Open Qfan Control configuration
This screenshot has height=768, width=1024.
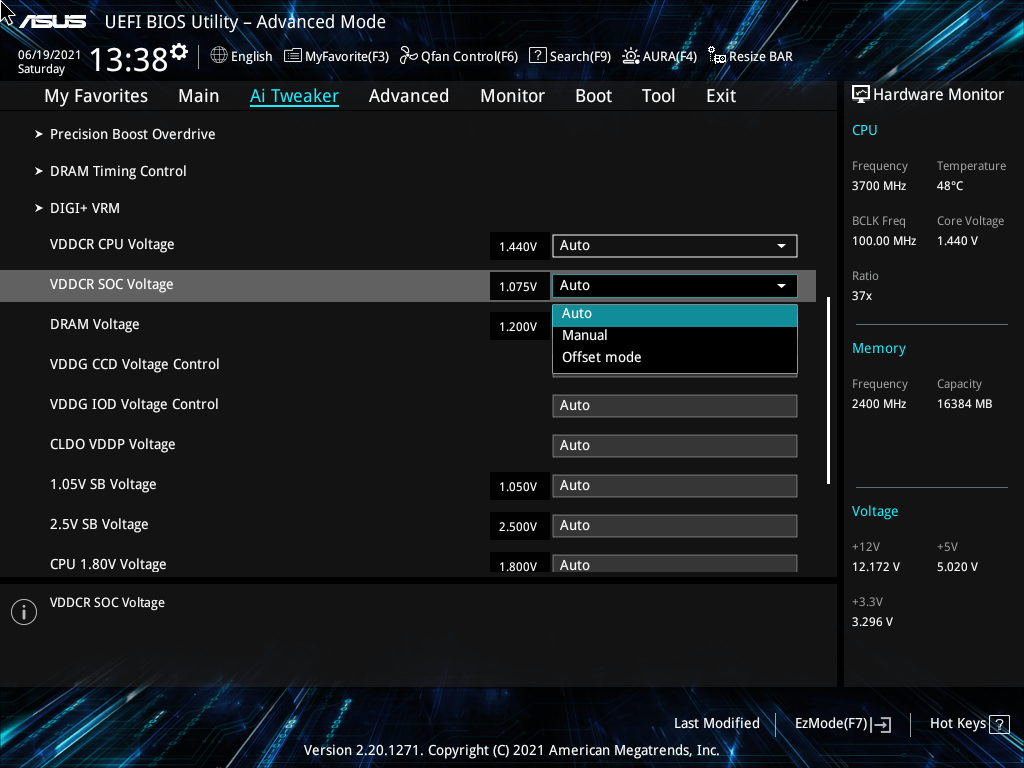click(458, 56)
